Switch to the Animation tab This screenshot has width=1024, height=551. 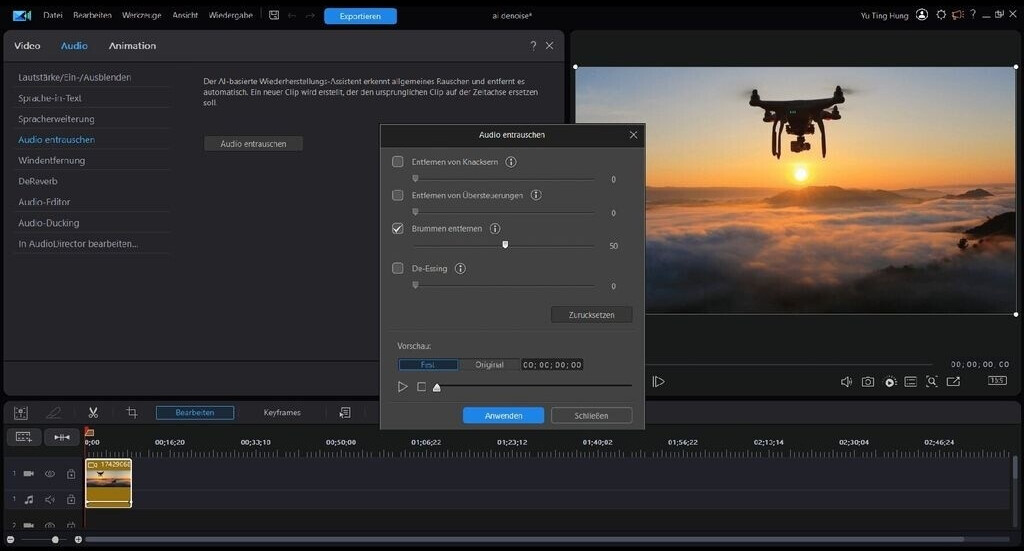pos(132,45)
